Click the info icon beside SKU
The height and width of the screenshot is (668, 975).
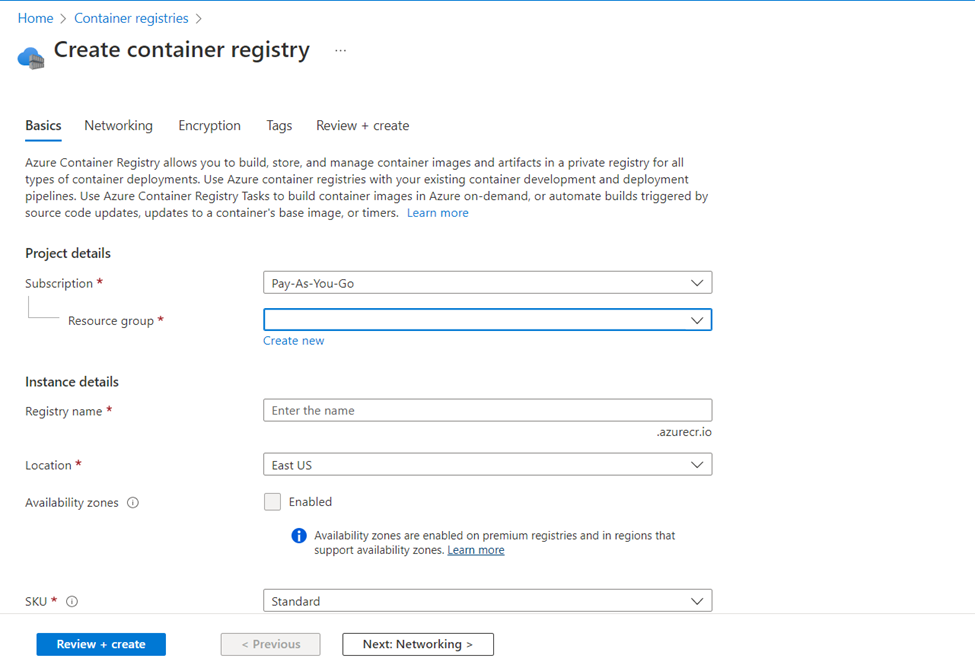71,601
